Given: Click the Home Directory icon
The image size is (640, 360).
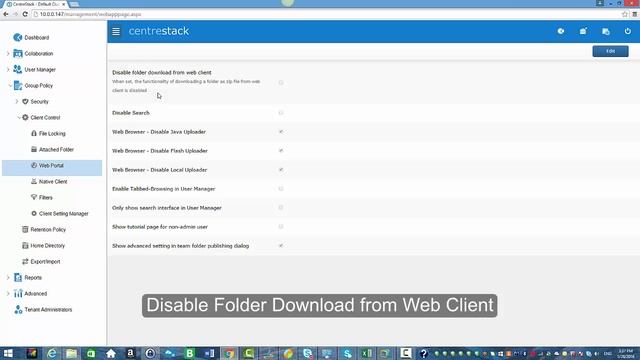Looking at the screenshot, I should pos(25,245).
